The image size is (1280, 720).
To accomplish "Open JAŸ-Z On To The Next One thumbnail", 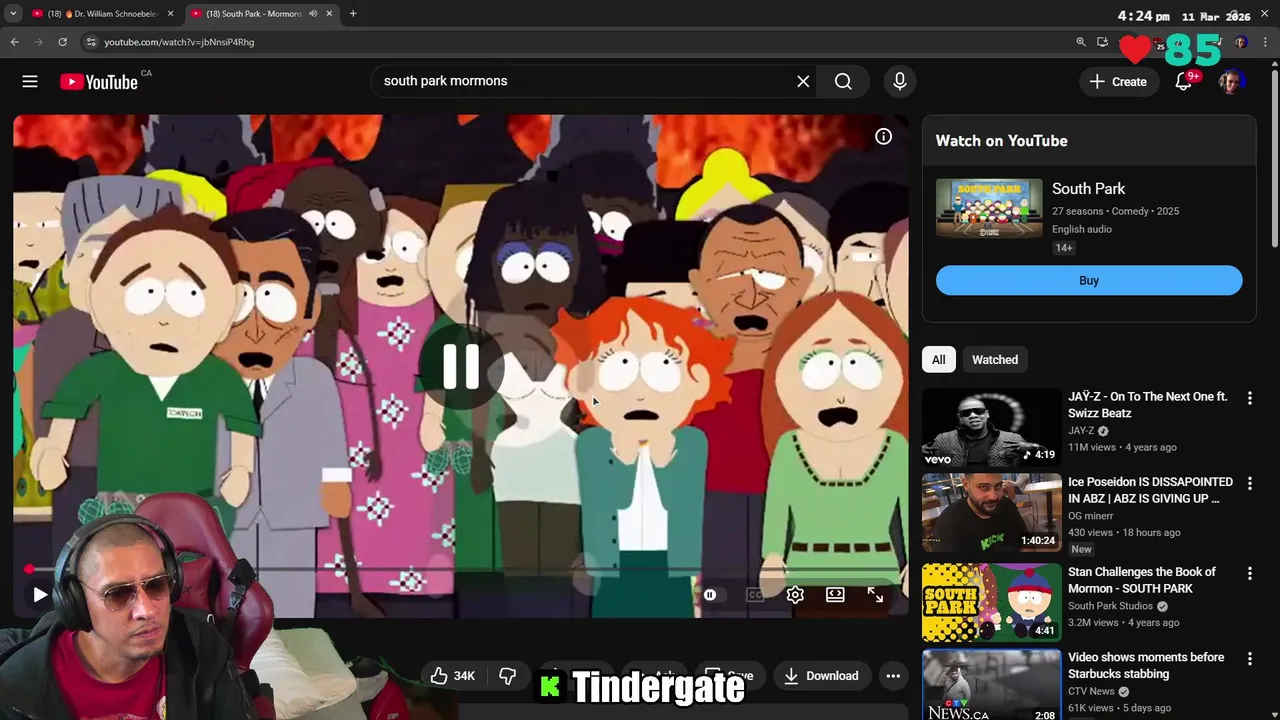I will coord(991,427).
